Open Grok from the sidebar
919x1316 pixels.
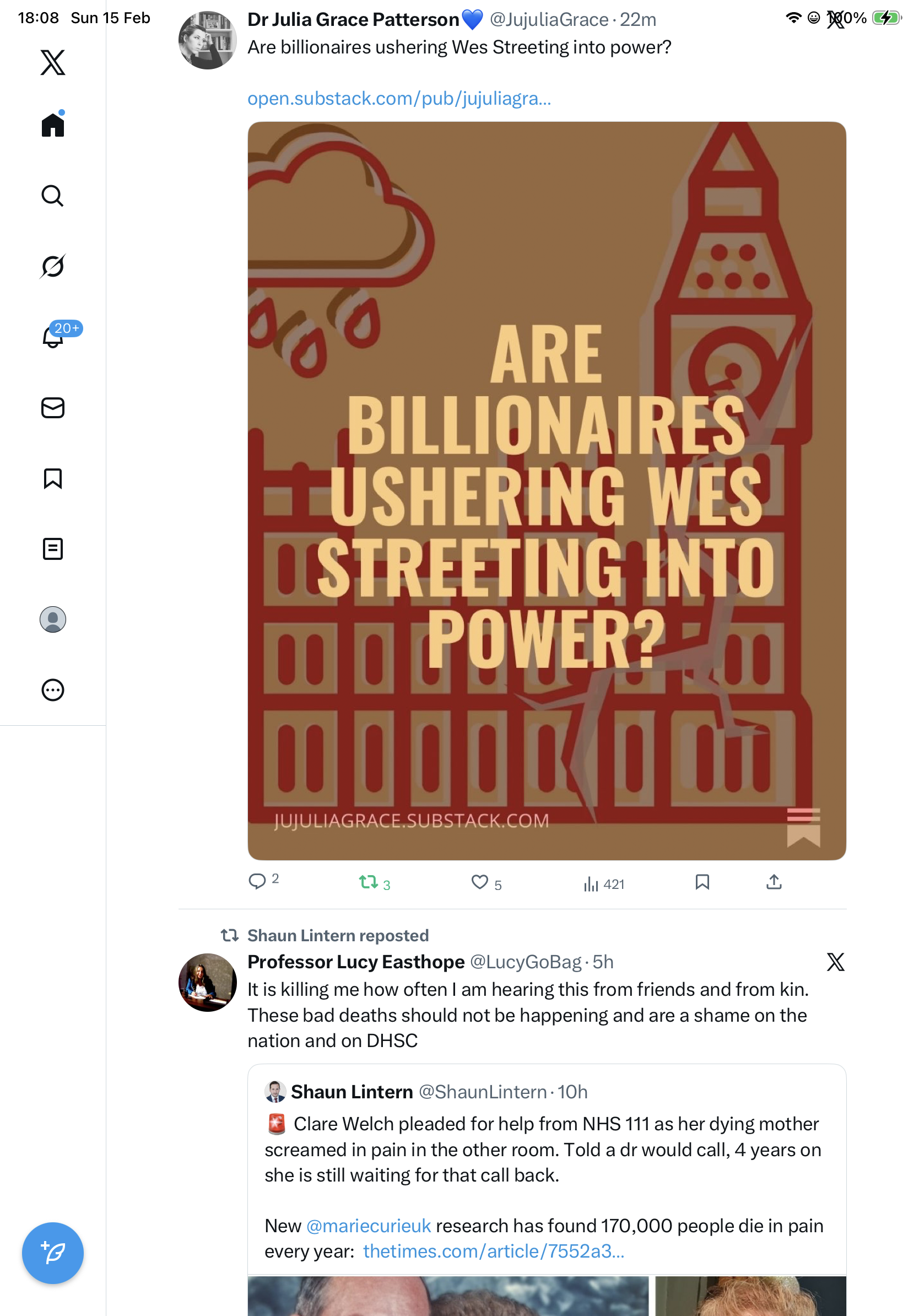coord(53,267)
